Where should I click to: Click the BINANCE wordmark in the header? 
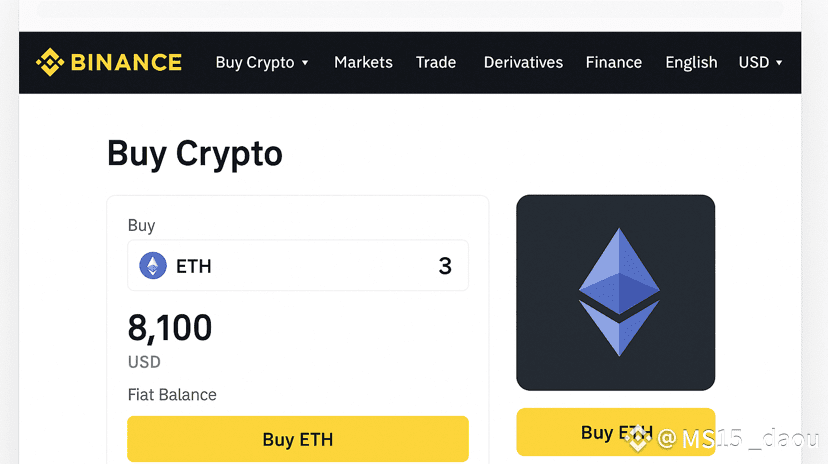pos(126,62)
